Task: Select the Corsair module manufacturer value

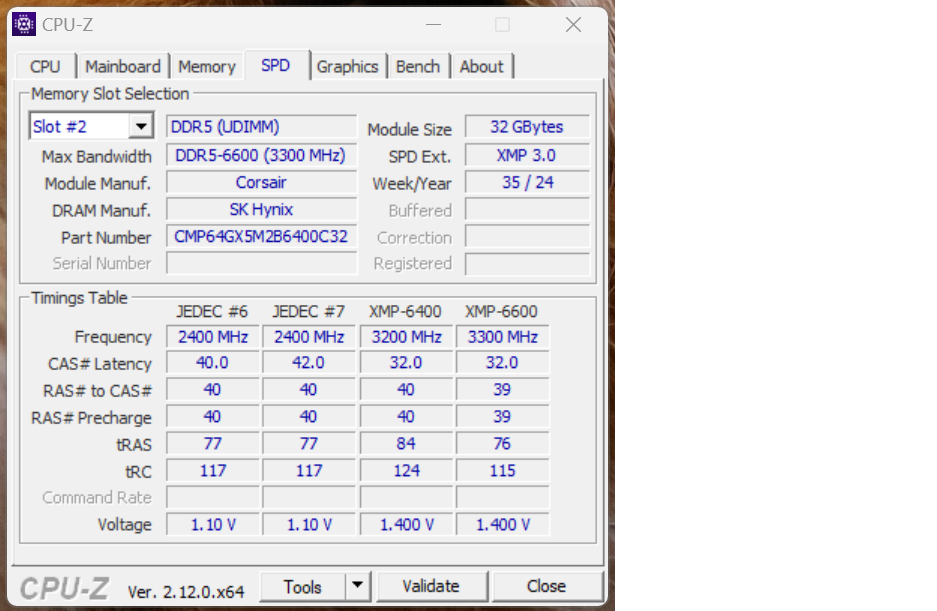Action: (262, 182)
